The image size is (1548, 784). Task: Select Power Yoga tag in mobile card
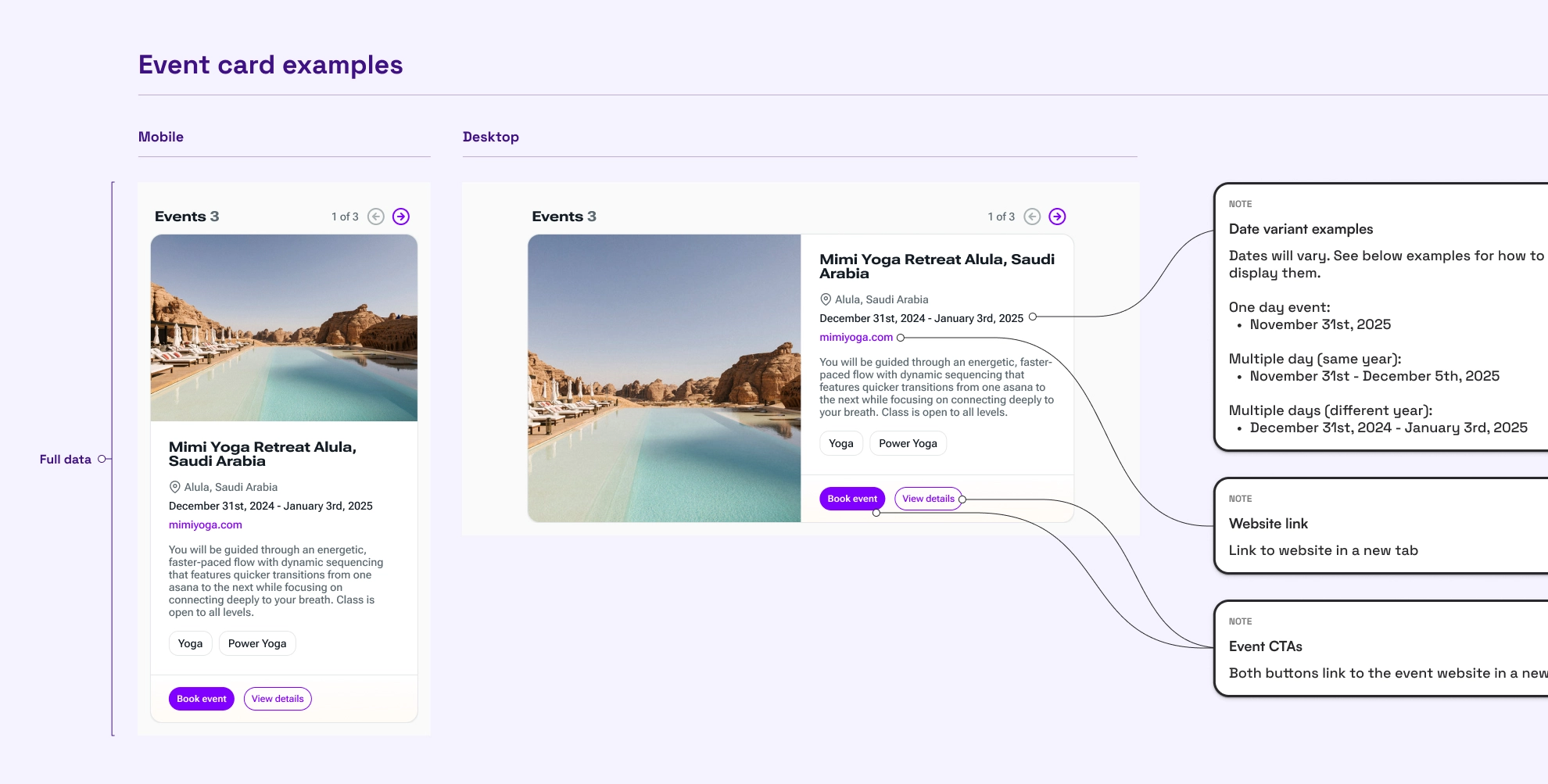[257, 643]
